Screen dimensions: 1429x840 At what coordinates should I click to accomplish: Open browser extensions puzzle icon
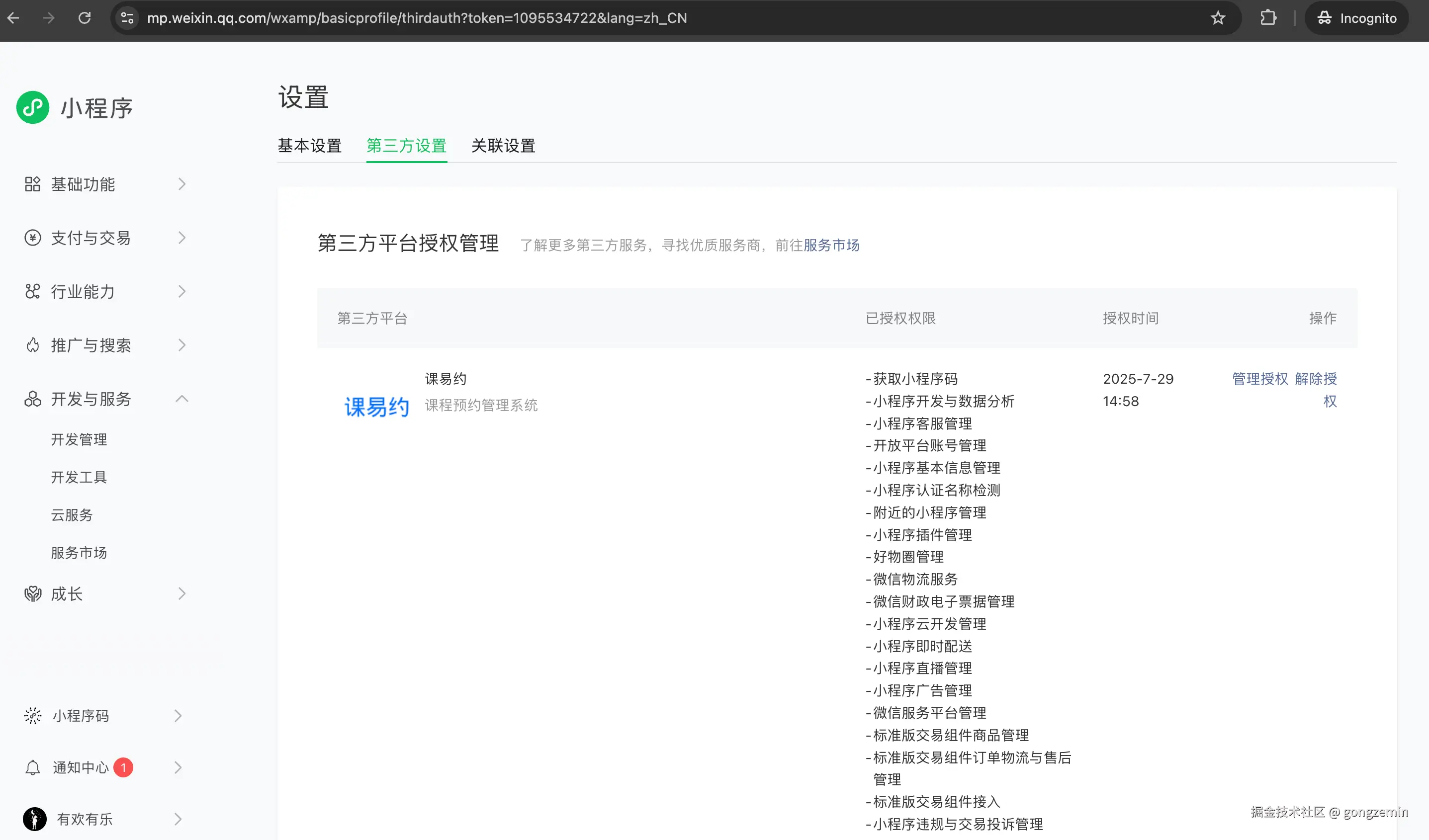pos(1268,18)
